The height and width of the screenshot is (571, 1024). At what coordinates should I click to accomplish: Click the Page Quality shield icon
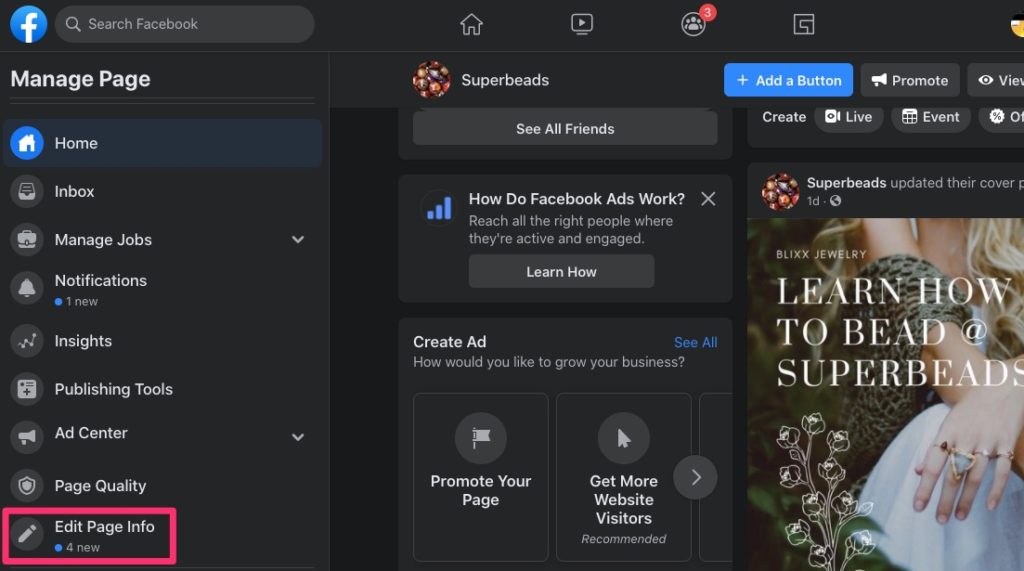tap(27, 485)
